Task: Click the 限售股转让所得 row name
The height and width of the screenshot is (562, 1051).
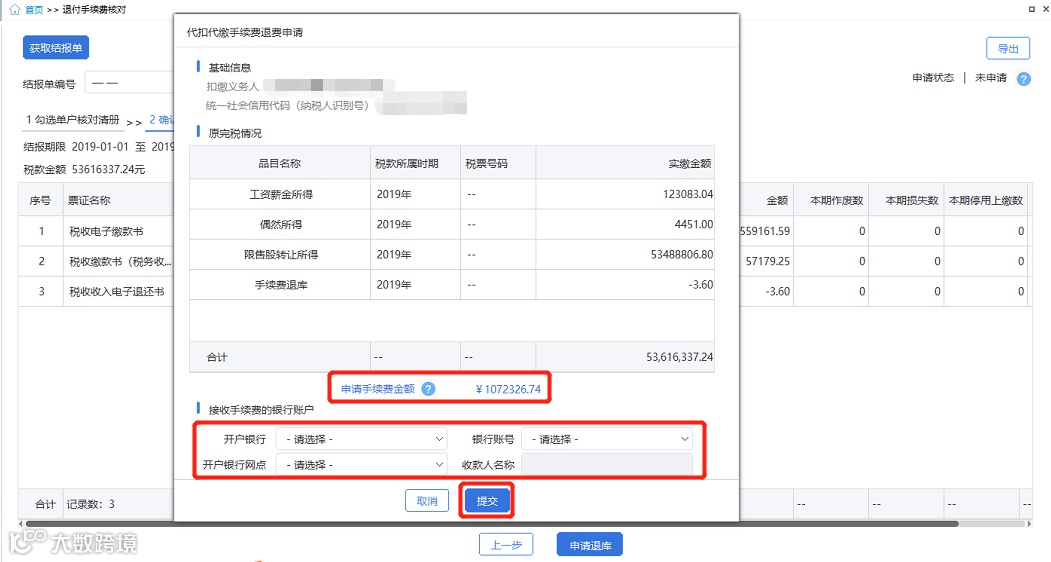Action: coord(281,255)
